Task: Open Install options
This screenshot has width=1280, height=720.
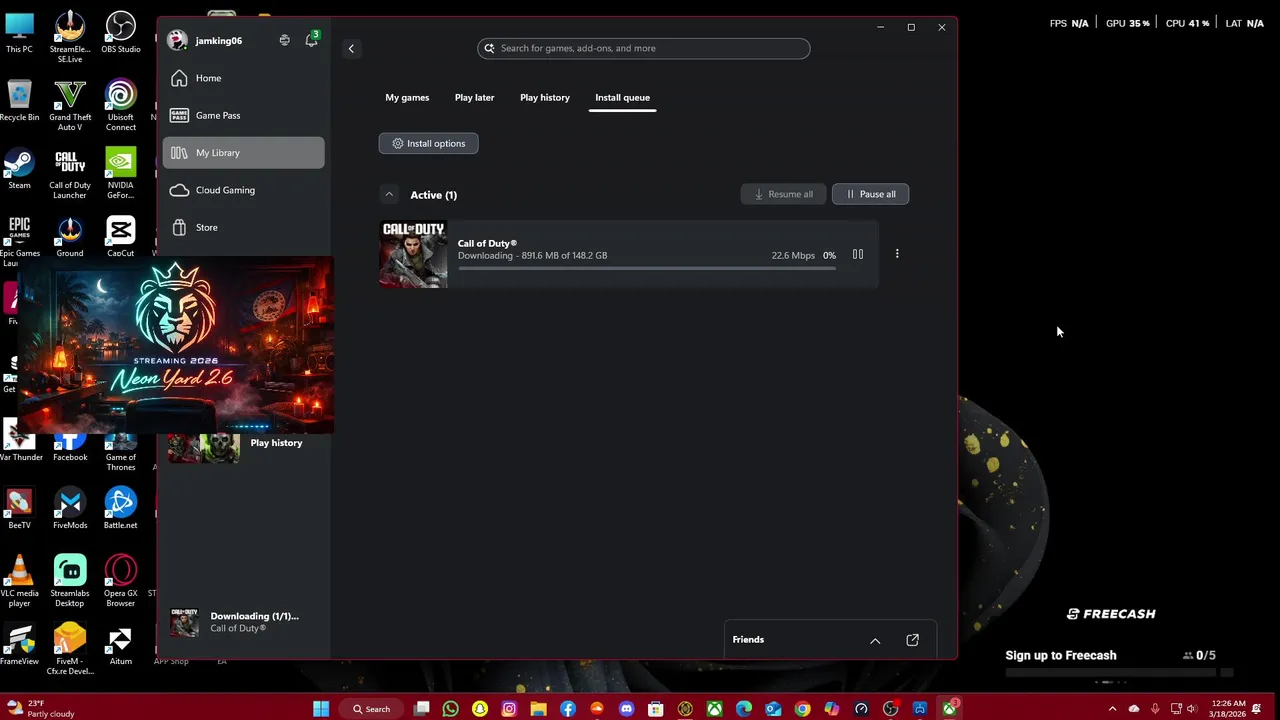Action: pyautogui.click(x=428, y=143)
